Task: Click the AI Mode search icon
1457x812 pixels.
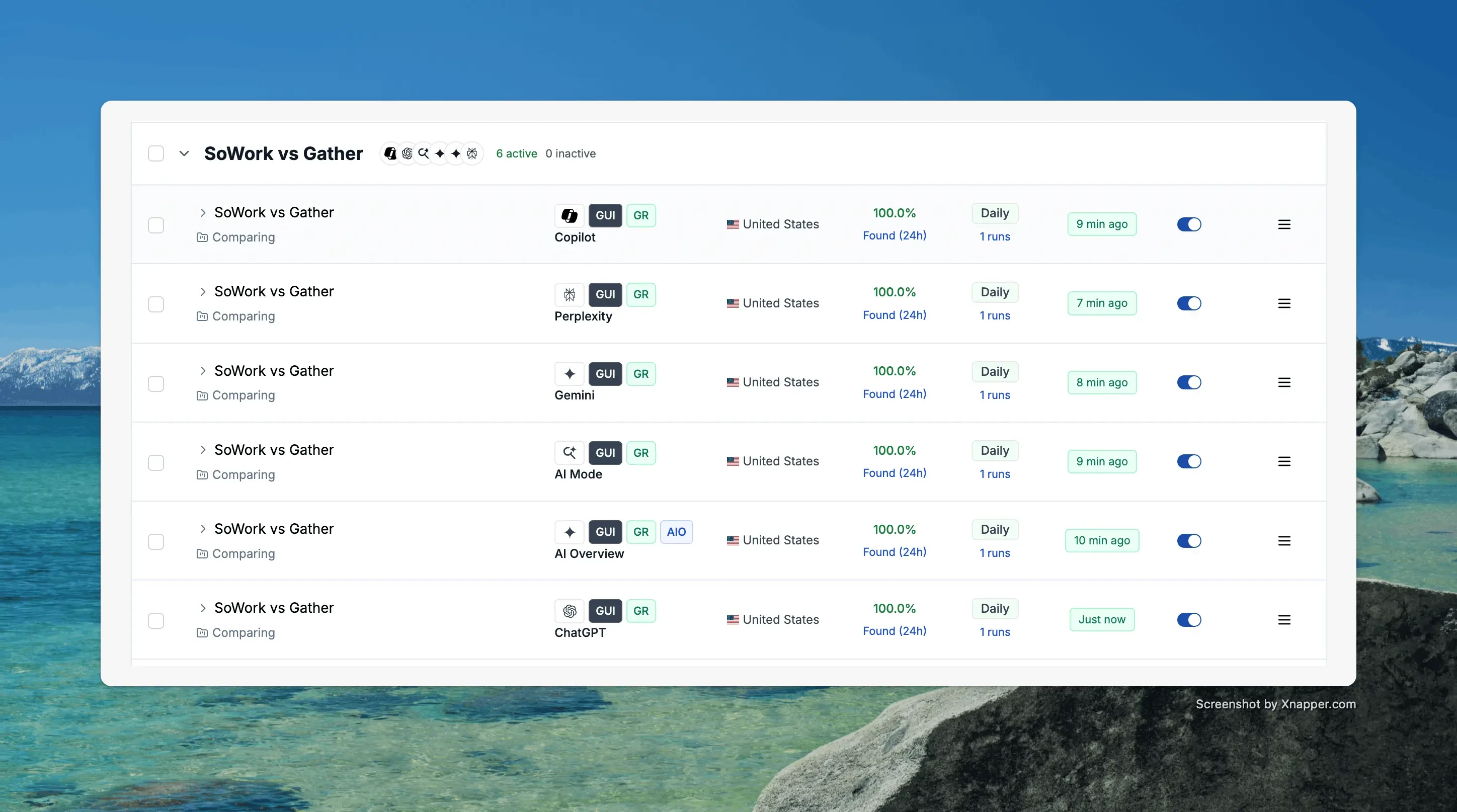Action: tap(569, 452)
